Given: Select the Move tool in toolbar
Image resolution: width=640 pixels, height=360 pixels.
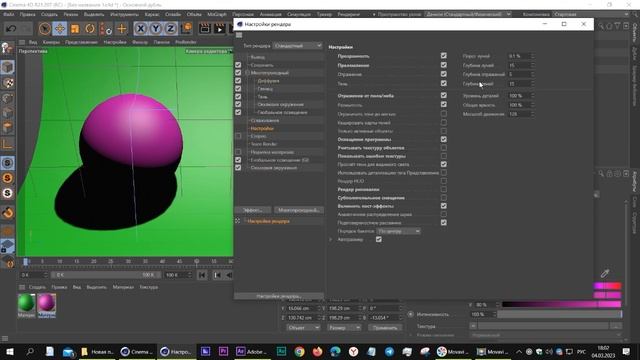Looking at the screenshot, I should [60, 29].
